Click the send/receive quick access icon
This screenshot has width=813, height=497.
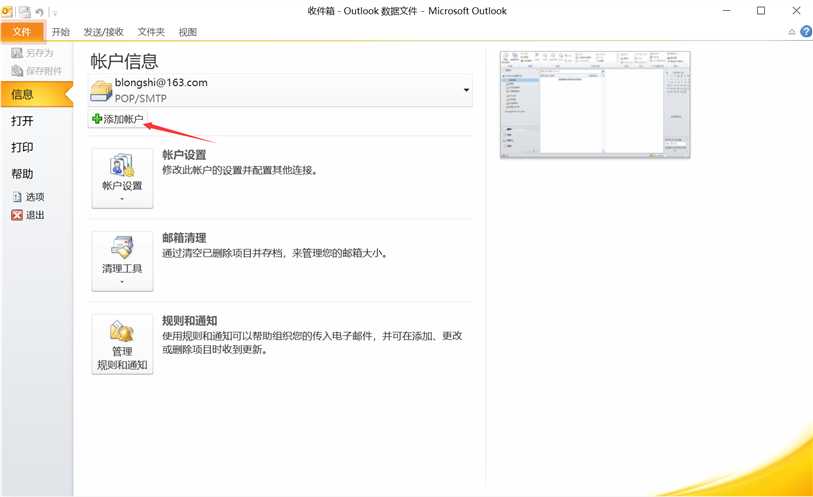coord(24,11)
